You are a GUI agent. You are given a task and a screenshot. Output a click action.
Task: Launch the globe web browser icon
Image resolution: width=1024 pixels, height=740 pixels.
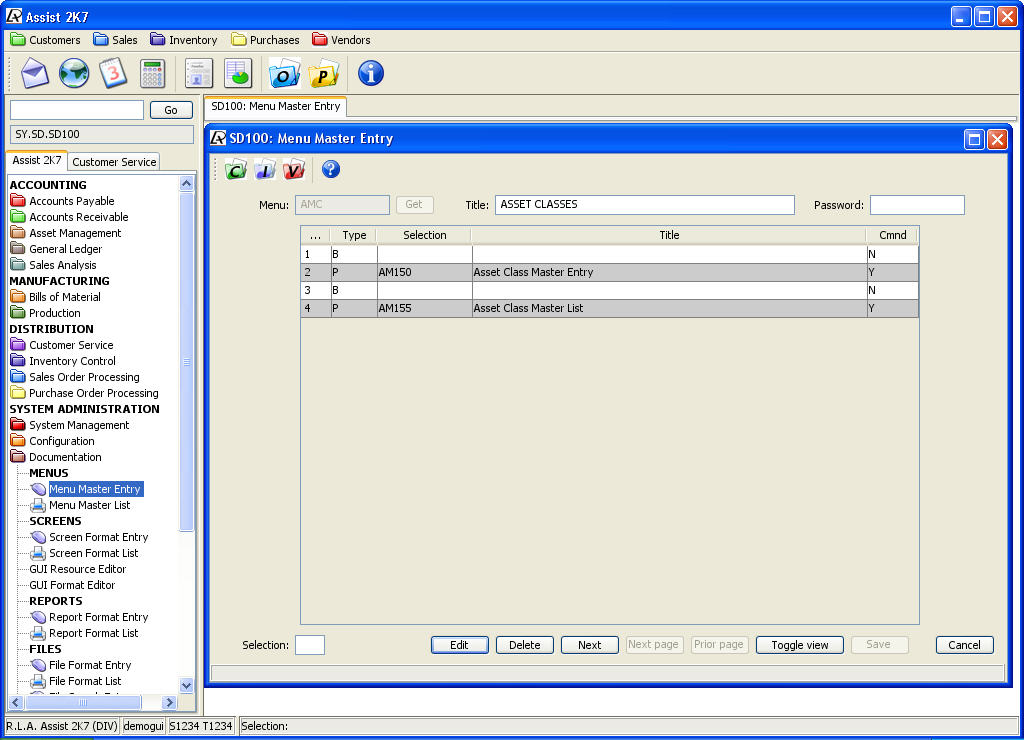click(74, 73)
